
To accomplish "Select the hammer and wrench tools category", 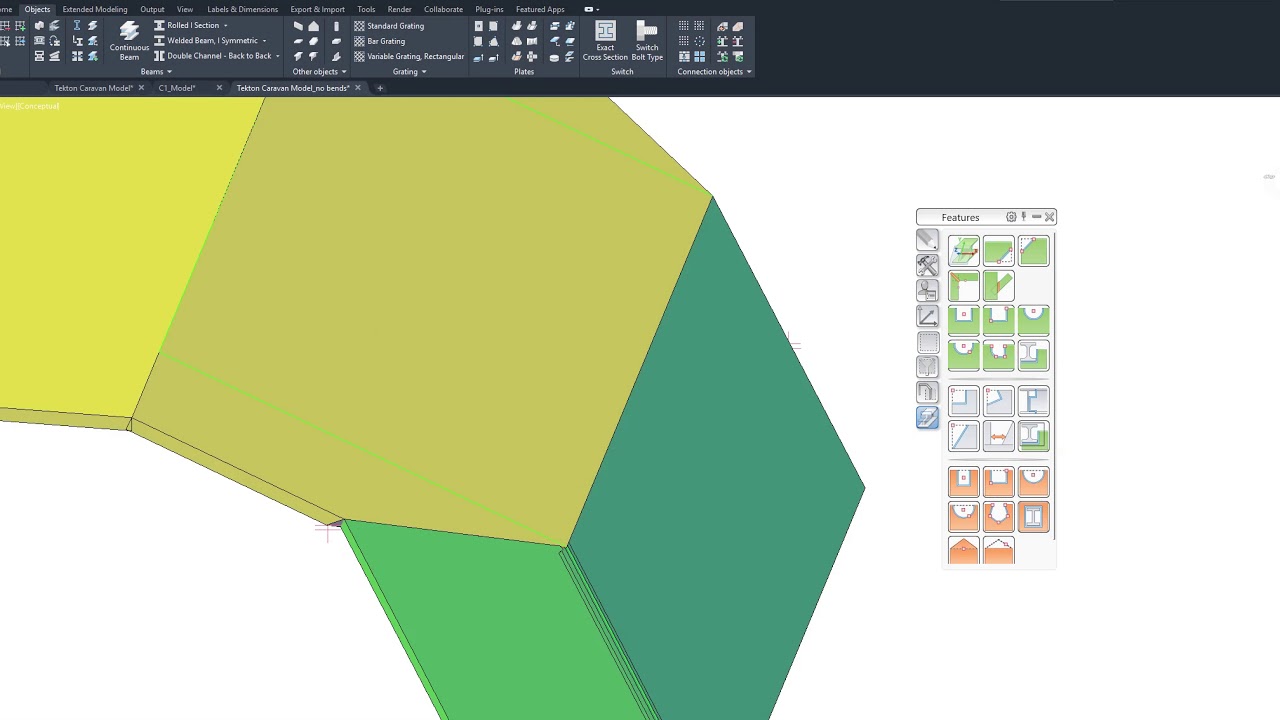I will tap(927, 265).
